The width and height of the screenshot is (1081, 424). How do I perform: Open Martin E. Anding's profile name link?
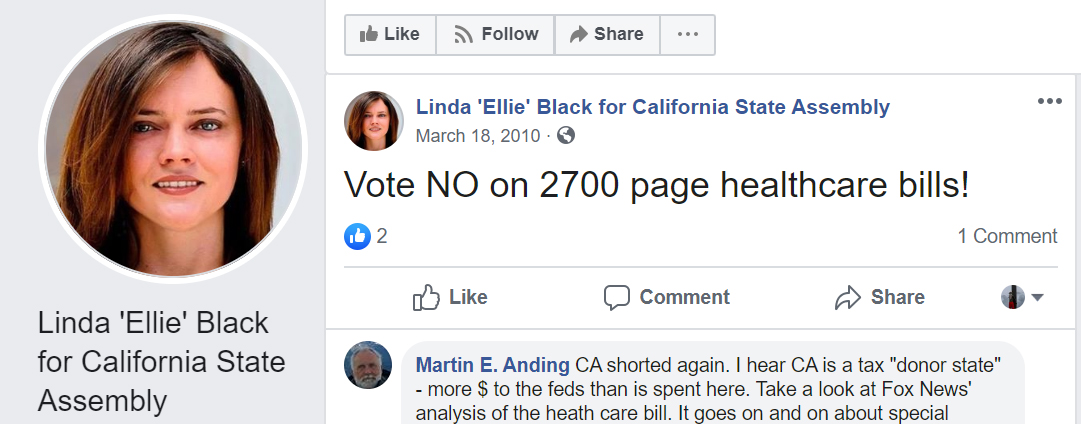pyautogui.click(x=492, y=364)
